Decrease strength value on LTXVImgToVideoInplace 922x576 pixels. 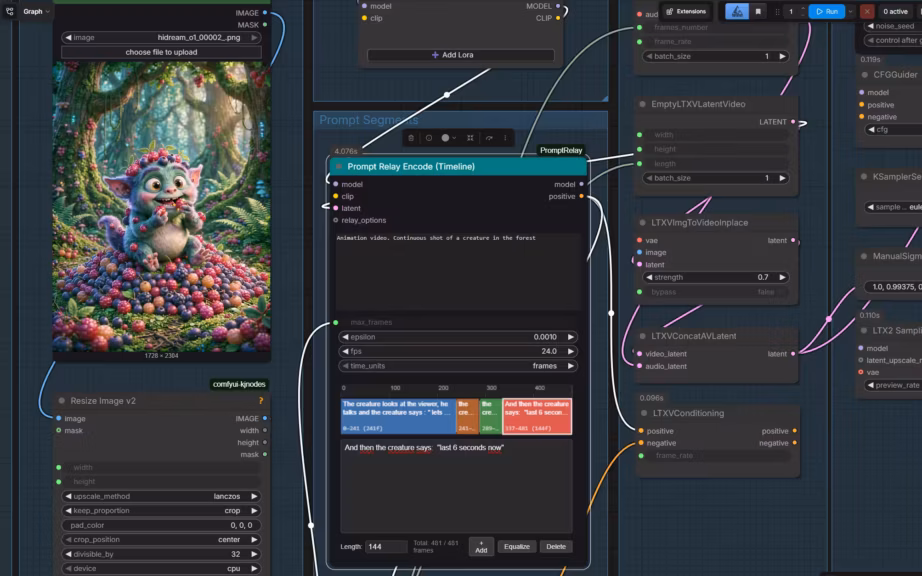click(x=649, y=277)
